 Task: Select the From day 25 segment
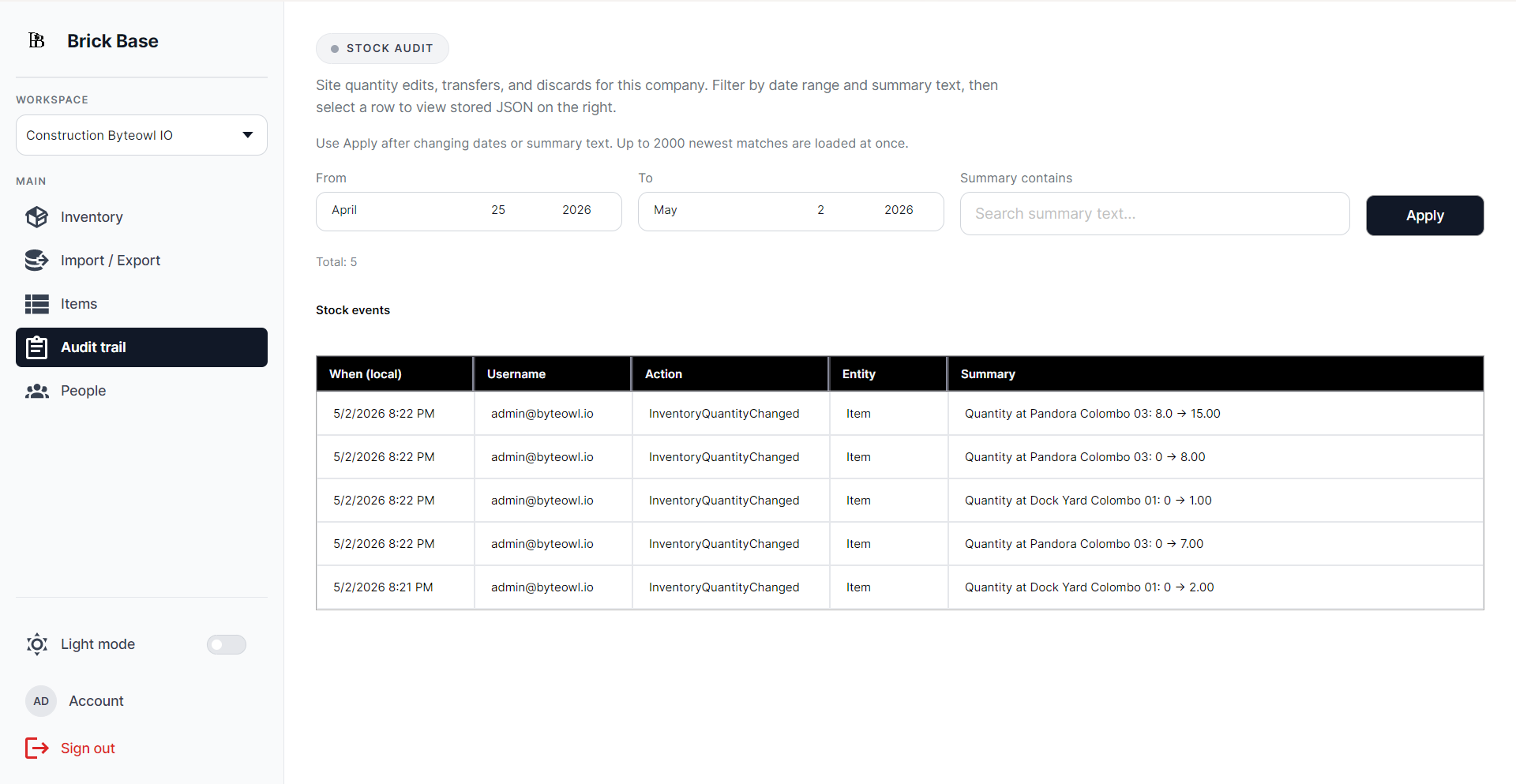[x=498, y=210]
